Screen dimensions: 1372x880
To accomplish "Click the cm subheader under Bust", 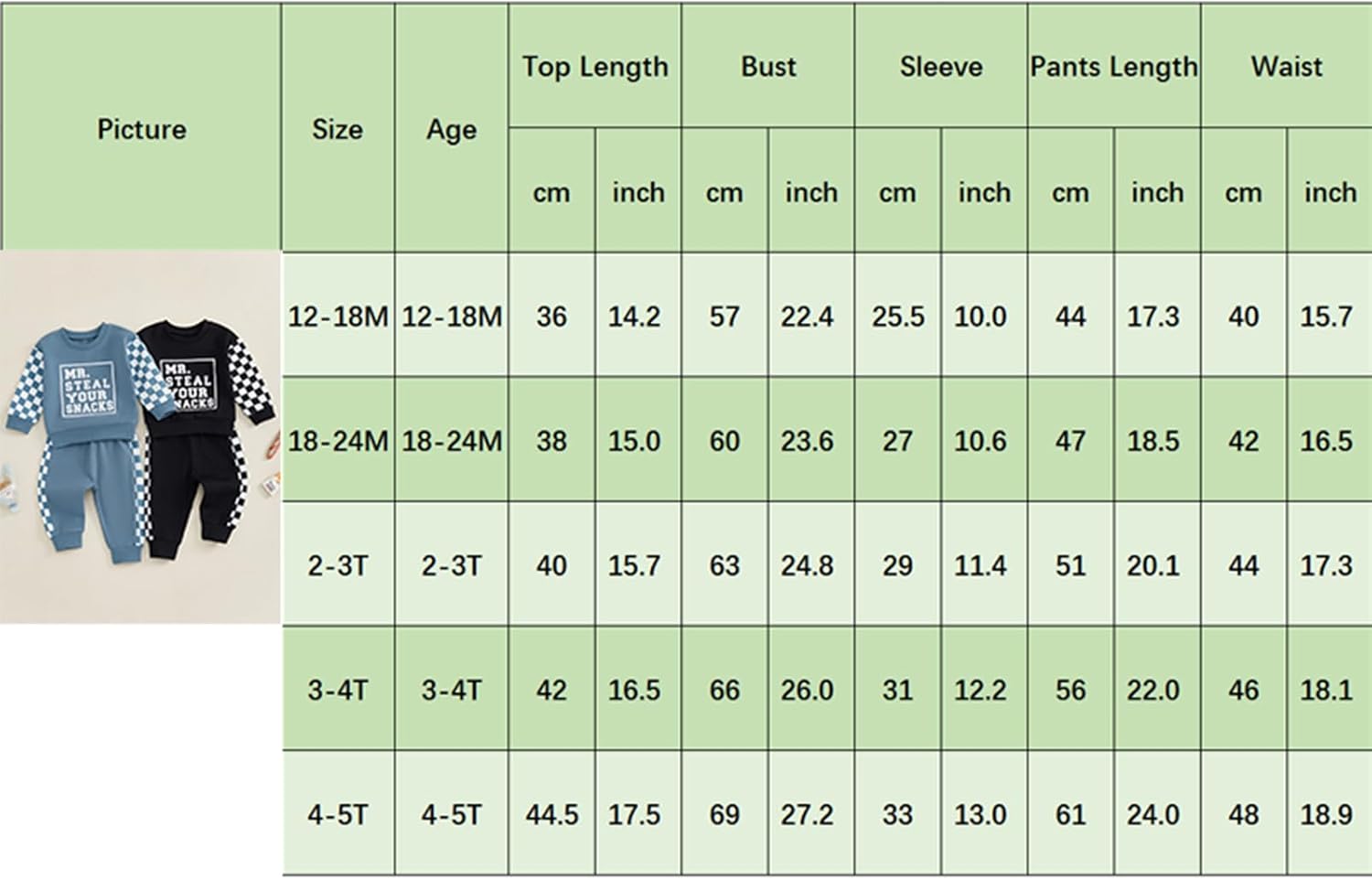I will (x=724, y=193).
